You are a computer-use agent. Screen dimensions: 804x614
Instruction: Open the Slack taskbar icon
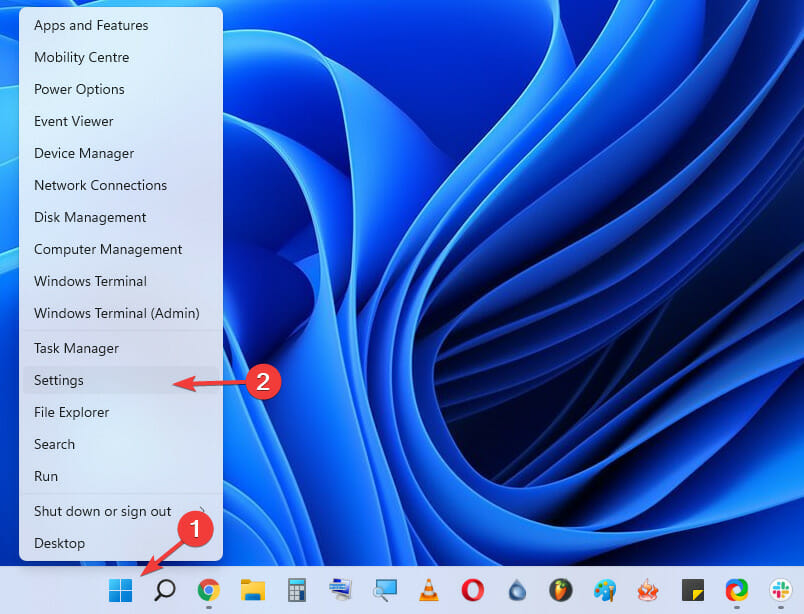tap(781, 590)
